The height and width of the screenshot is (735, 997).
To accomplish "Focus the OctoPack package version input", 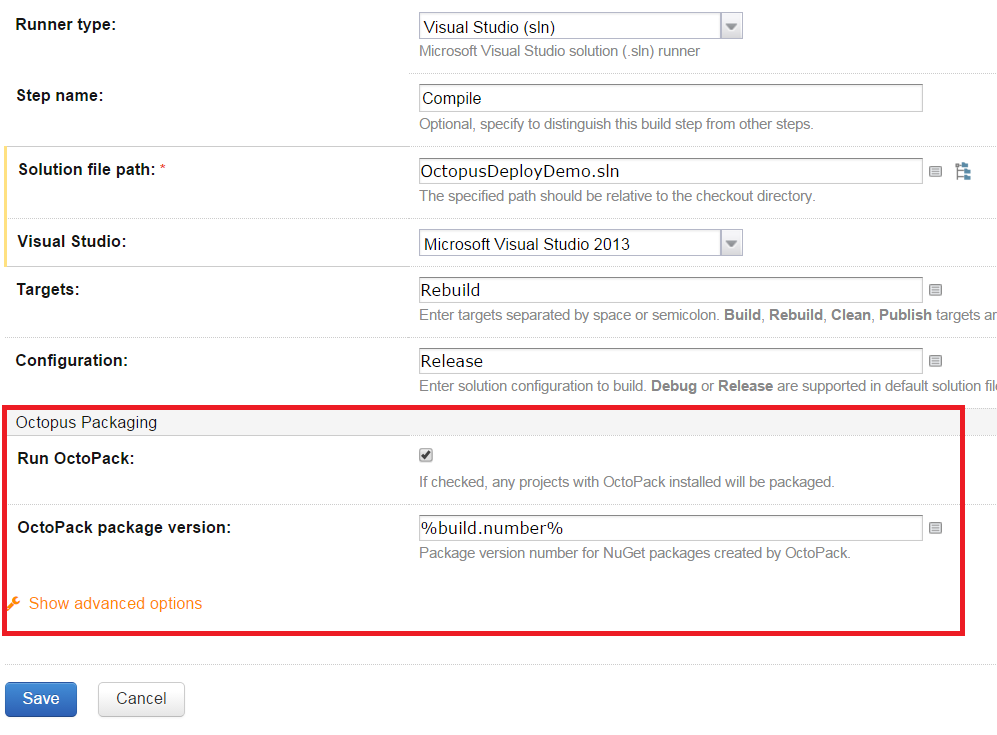I will pos(670,528).
